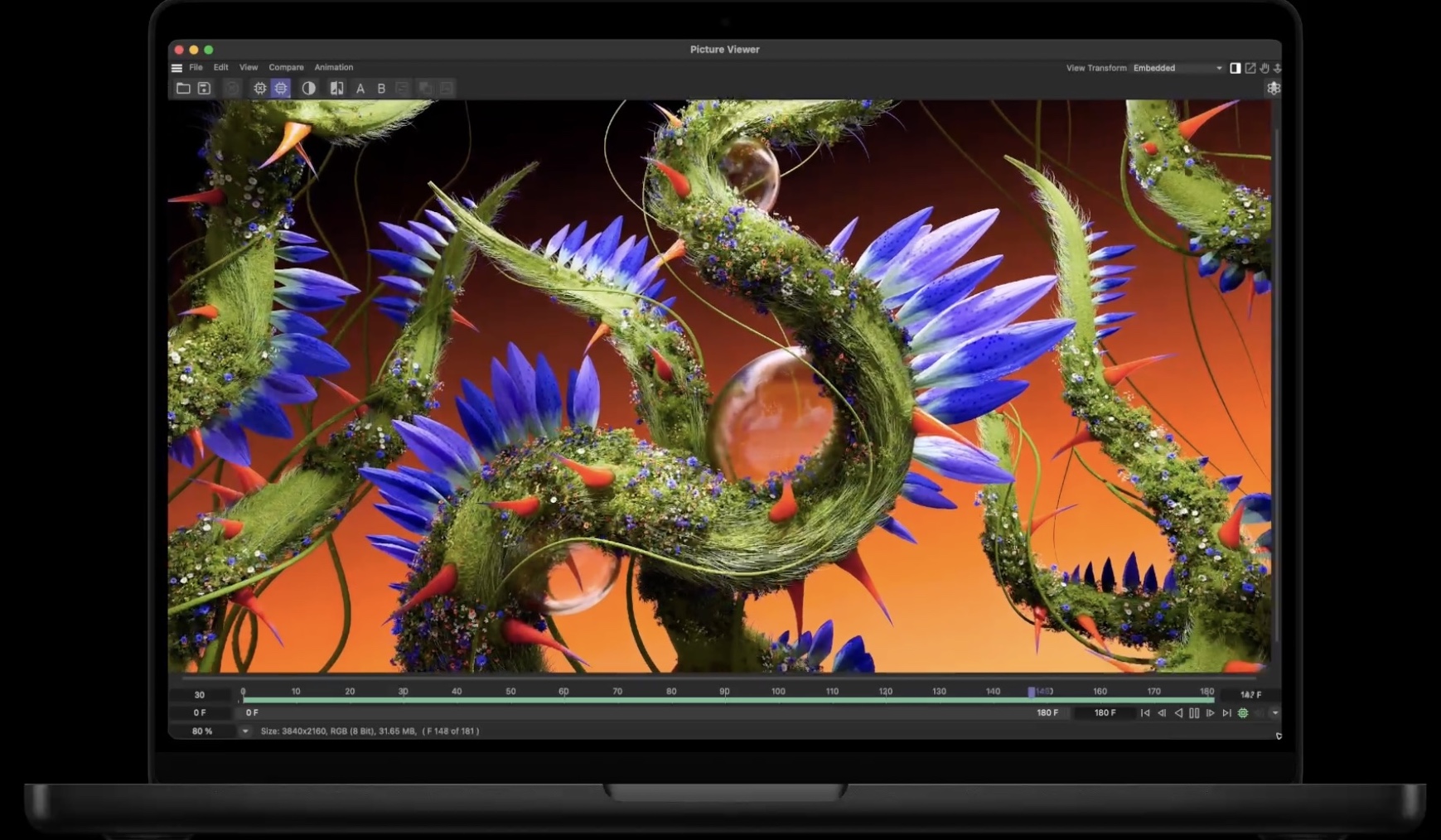Open the zoom percentage dropdown arrow
This screenshot has width=1441, height=840.
pos(244,731)
